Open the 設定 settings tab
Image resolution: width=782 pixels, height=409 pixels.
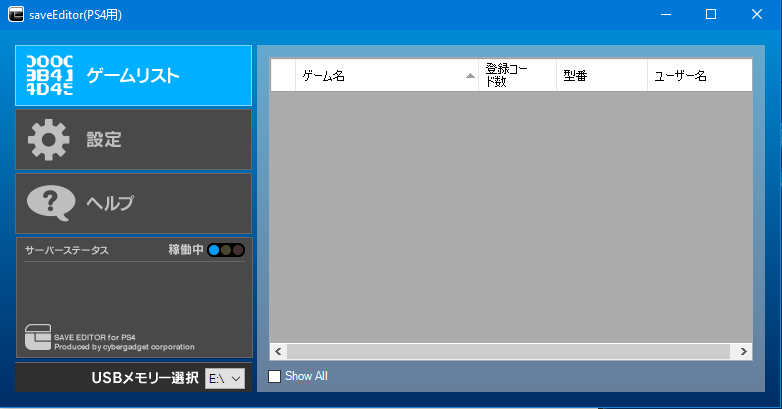[133, 140]
